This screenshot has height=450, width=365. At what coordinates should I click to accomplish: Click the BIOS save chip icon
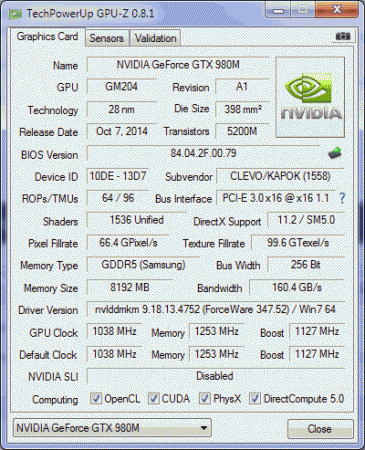(335, 153)
